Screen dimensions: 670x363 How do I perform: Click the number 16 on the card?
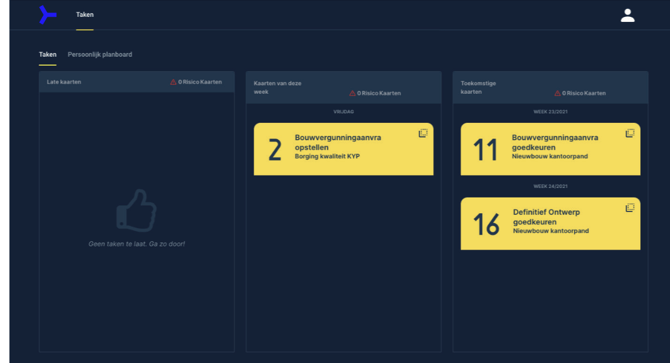(486, 225)
